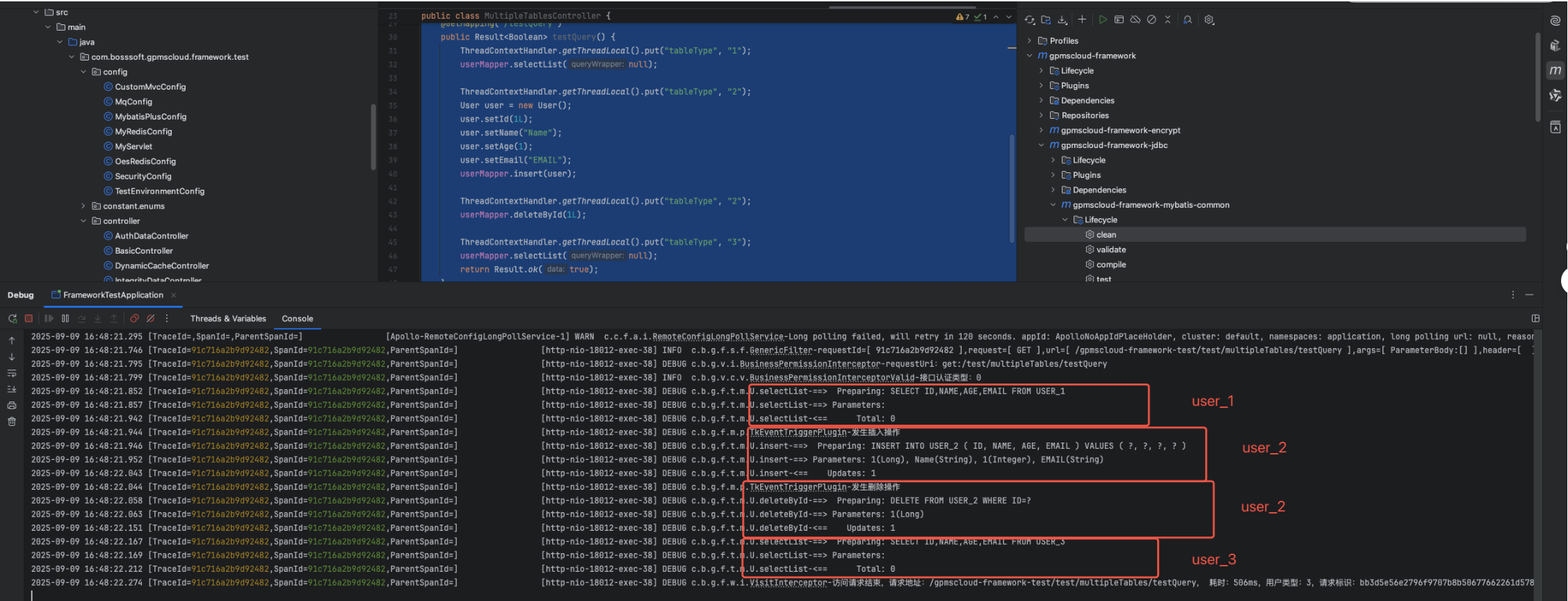This screenshot has height=601, width=1568.
Task: Jump to the next highlighted problem in the editor
Action: point(1009,17)
